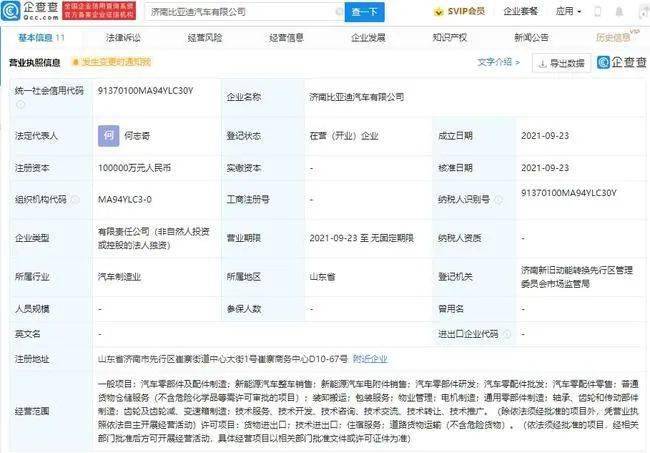Image resolution: width=650 pixels, height=453 pixels.
Task: Click the 何 avatar of the legal representative
Action: tap(109, 136)
